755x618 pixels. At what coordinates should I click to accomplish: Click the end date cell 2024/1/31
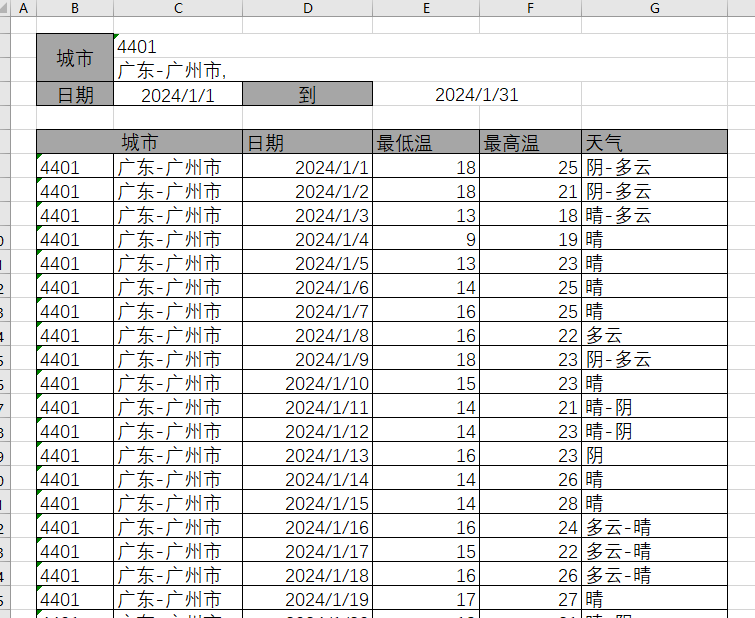click(477, 95)
